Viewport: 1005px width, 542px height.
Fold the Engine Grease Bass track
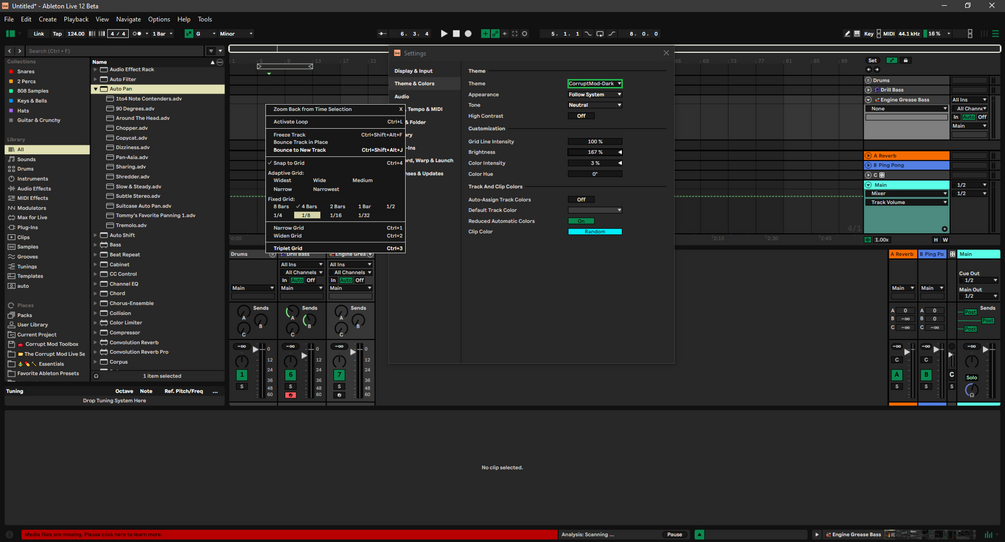(x=868, y=100)
